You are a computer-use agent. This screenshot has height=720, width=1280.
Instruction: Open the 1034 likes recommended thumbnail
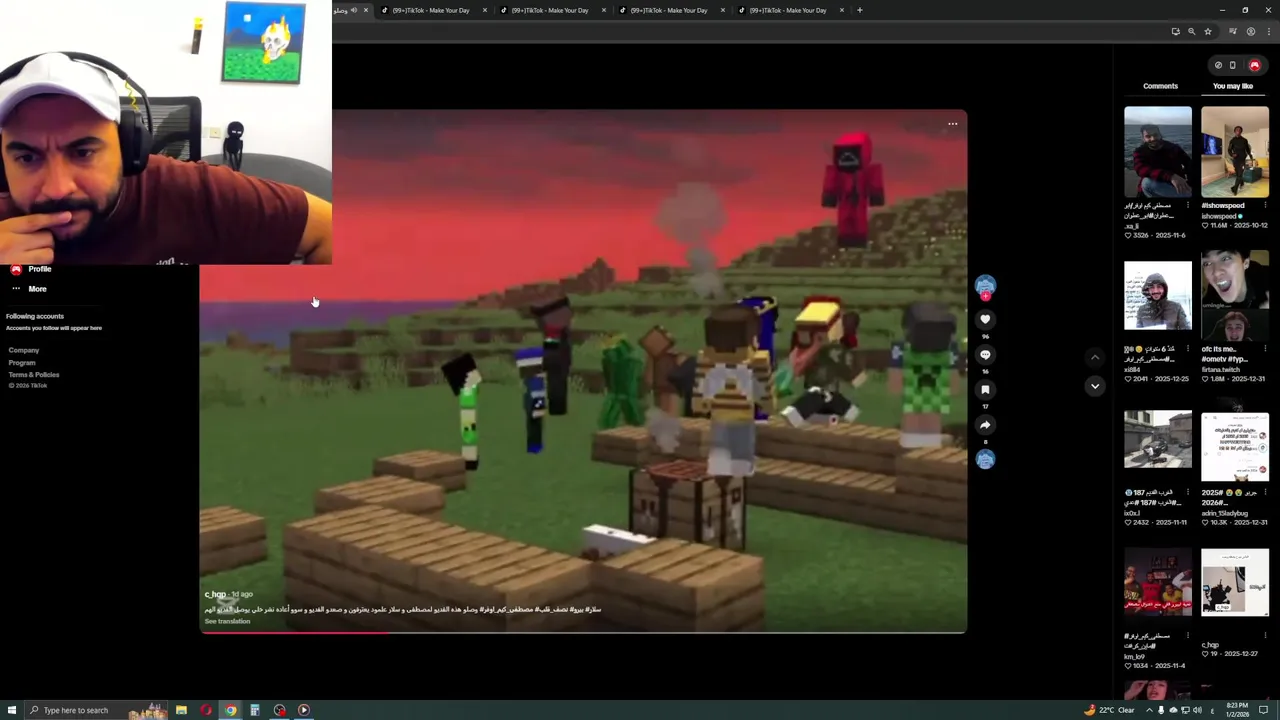click(1158, 582)
